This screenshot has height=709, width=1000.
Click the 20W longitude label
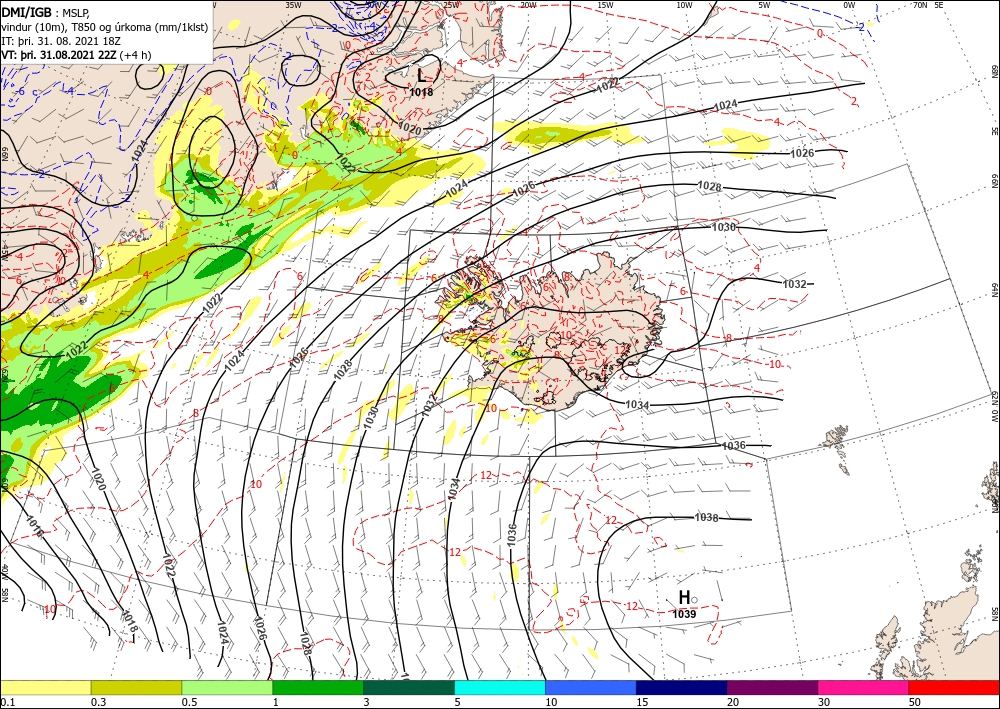click(x=527, y=4)
